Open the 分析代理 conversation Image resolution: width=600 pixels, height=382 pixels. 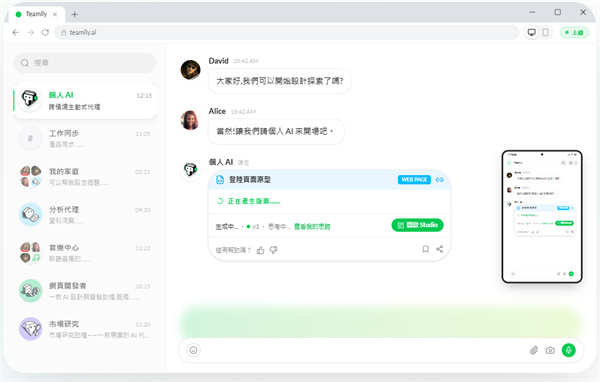click(85, 215)
